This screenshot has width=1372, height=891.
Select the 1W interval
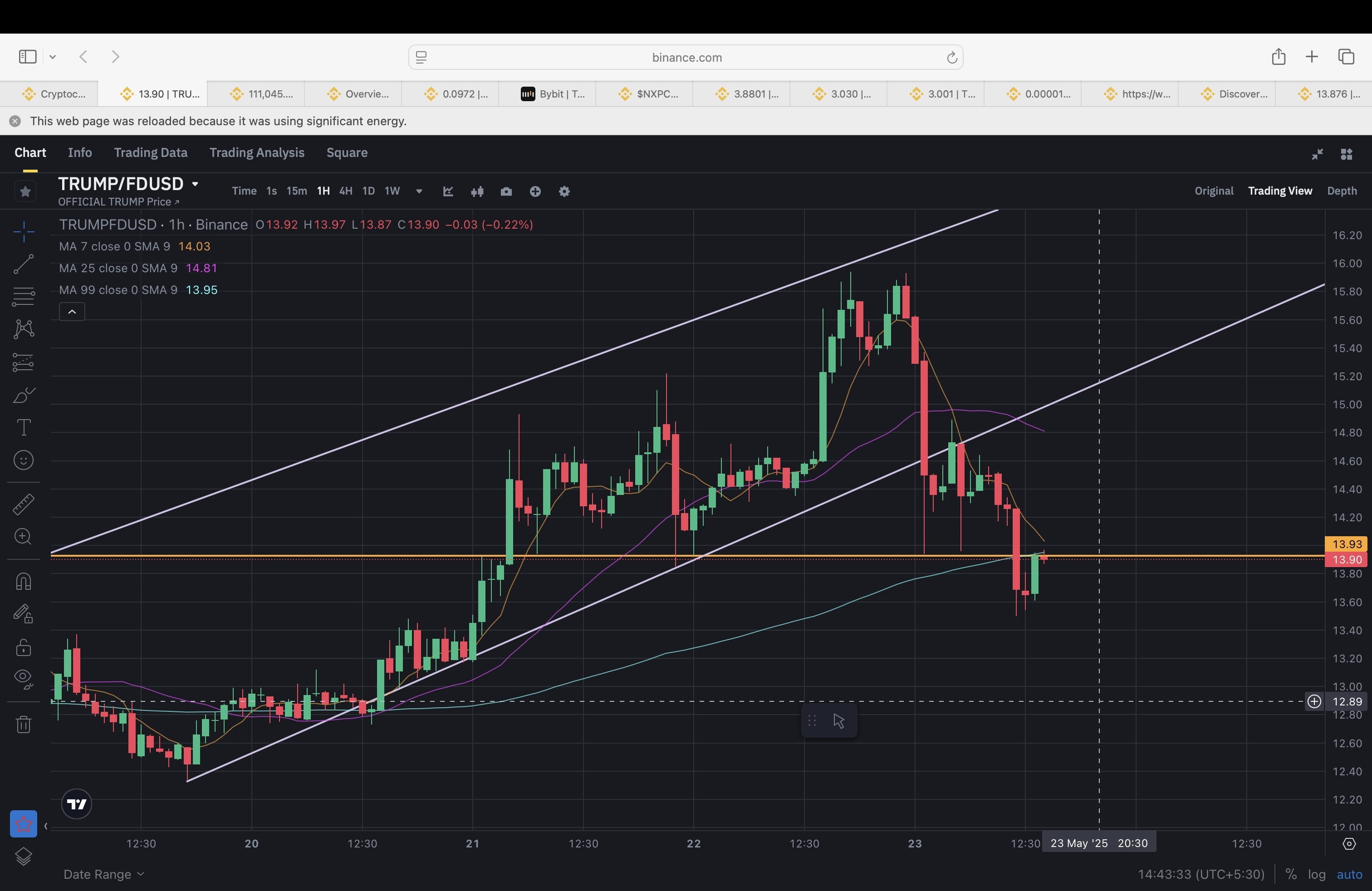coord(392,191)
